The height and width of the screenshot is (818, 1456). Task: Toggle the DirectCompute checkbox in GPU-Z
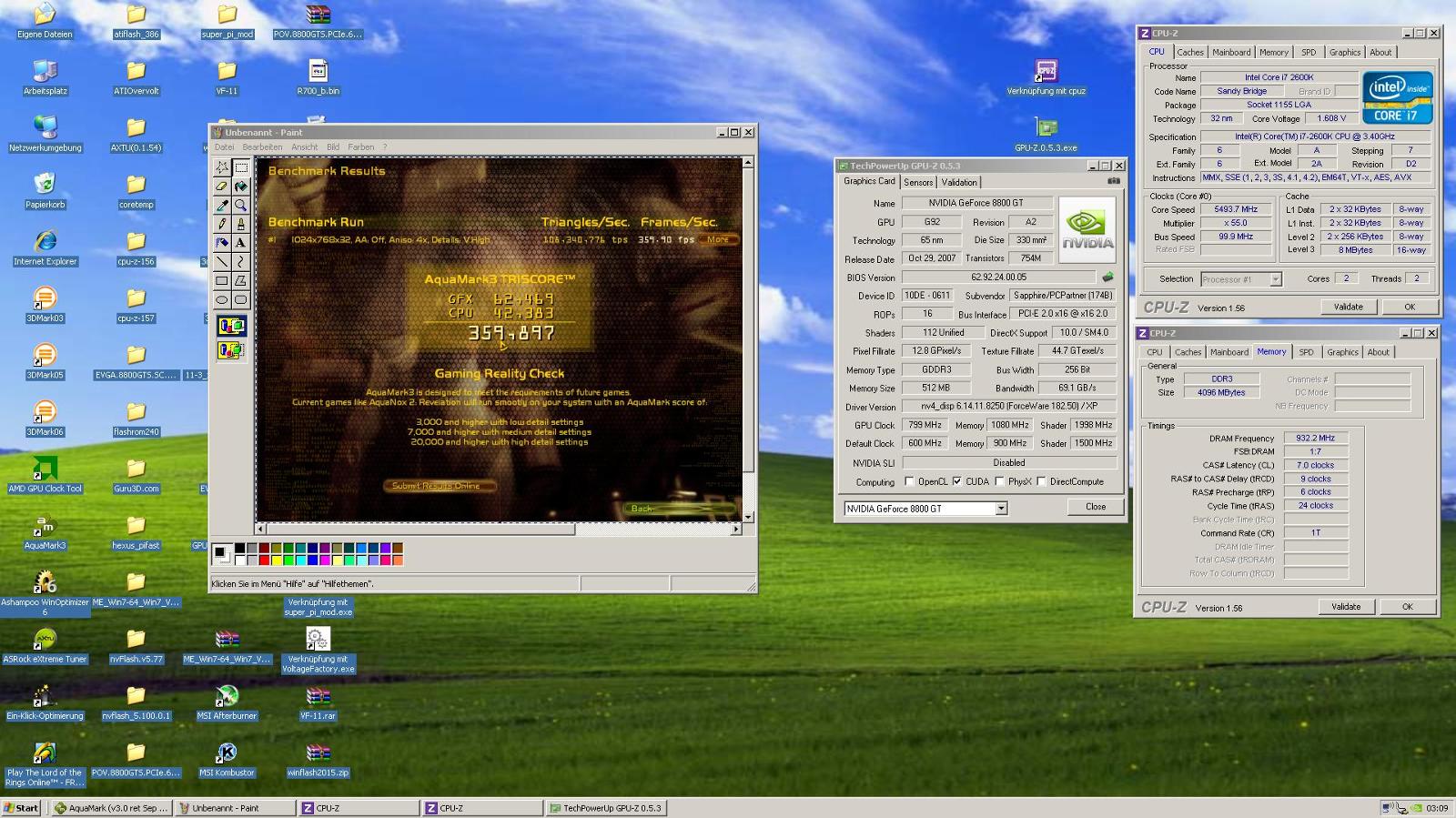pyautogui.click(x=1041, y=481)
